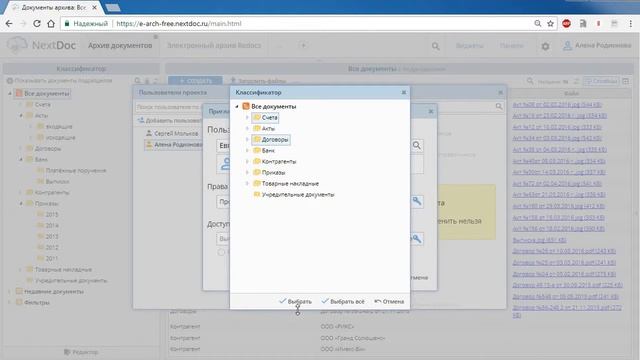Collapse the Все документы root in the Классификатор dialog
Screen dimensions: 640x360
(x=237, y=106)
